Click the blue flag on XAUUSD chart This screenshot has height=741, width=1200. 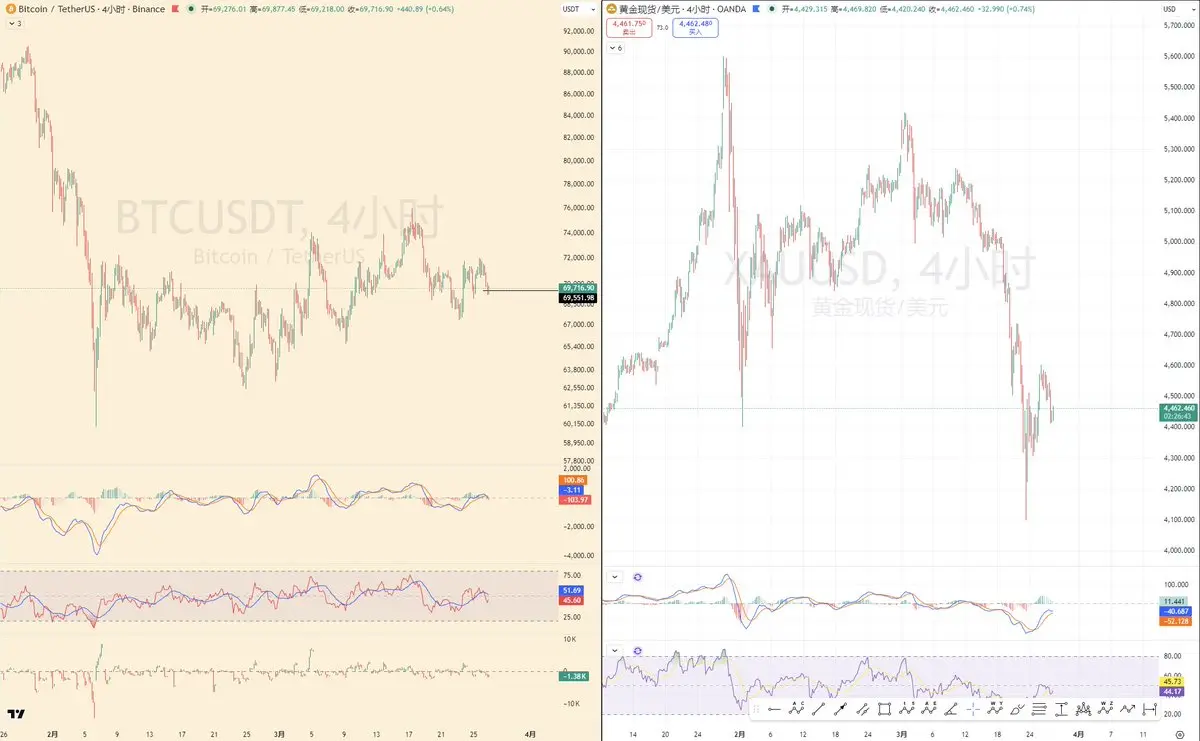pyautogui.click(x=757, y=9)
